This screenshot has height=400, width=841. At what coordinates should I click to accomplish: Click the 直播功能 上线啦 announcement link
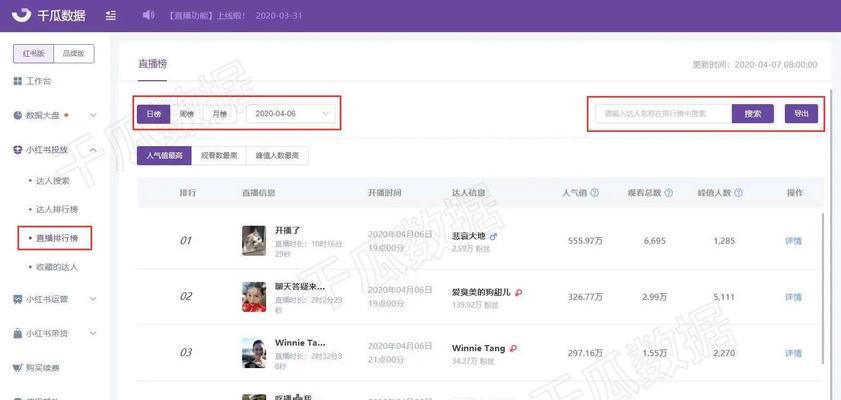206,16
